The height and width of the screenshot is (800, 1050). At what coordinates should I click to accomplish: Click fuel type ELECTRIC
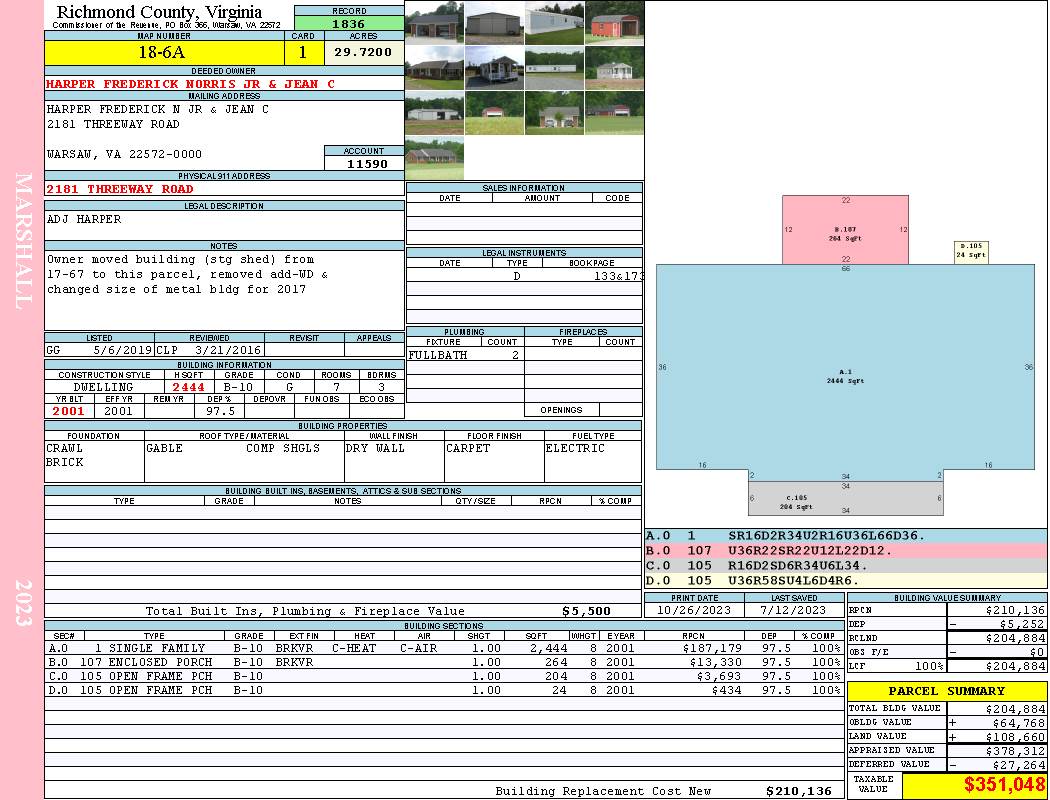pyautogui.click(x=575, y=449)
